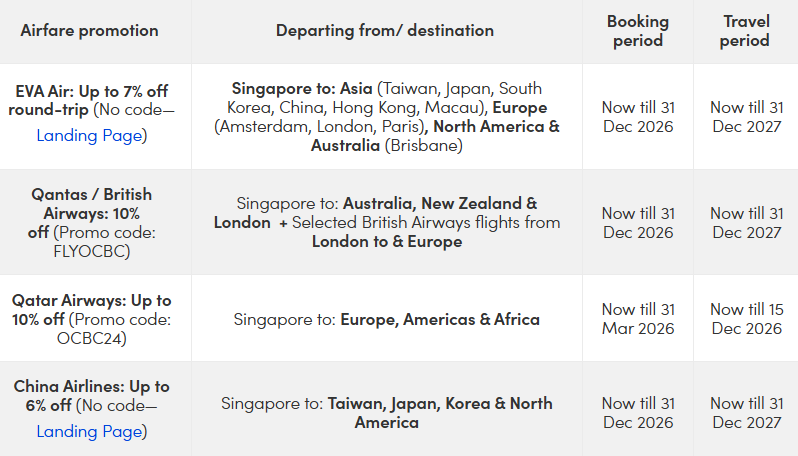The height and width of the screenshot is (456, 798).
Task: Select the Qantas row travel period cell
Action: pyautogui.click(x=745, y=222)
